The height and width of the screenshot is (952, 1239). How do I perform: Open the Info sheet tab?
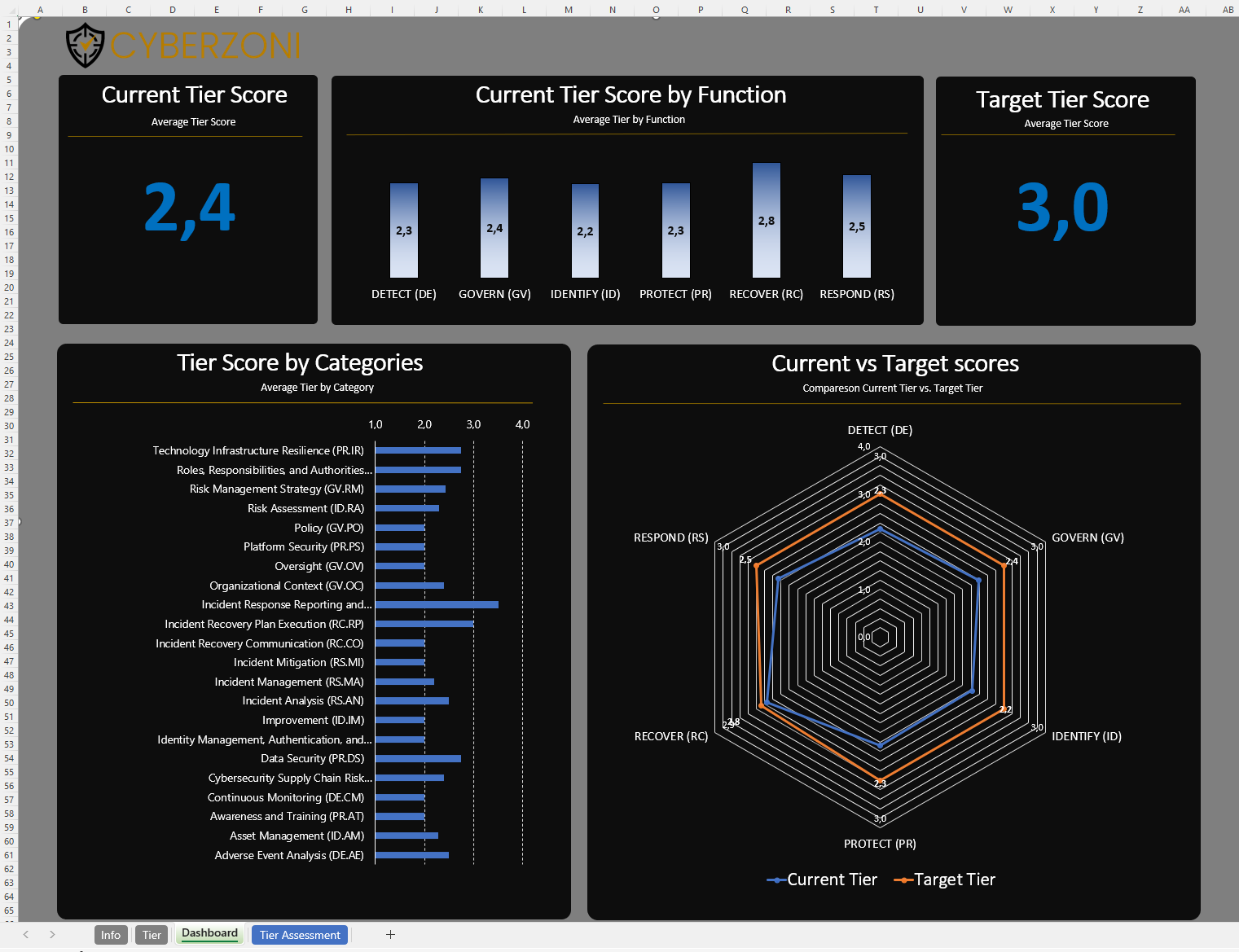tap(111, 934)
